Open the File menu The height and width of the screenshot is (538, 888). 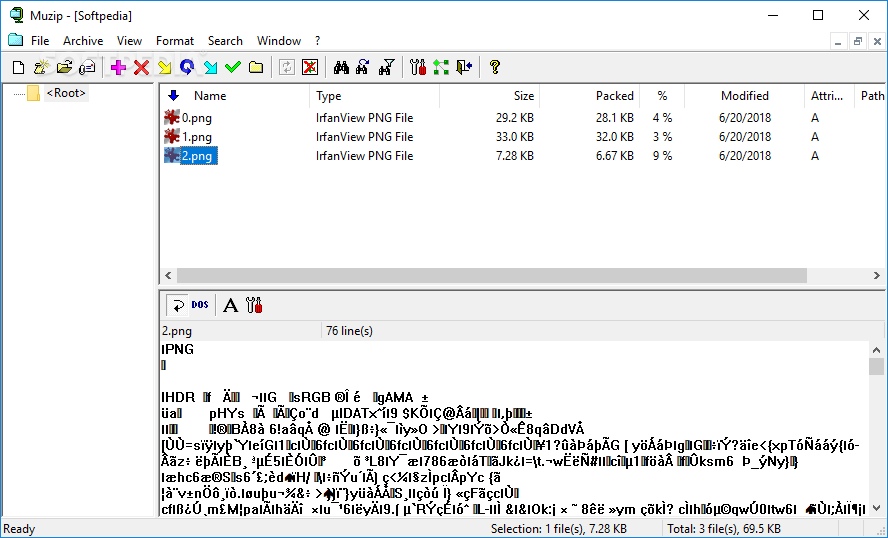[40, 41]
